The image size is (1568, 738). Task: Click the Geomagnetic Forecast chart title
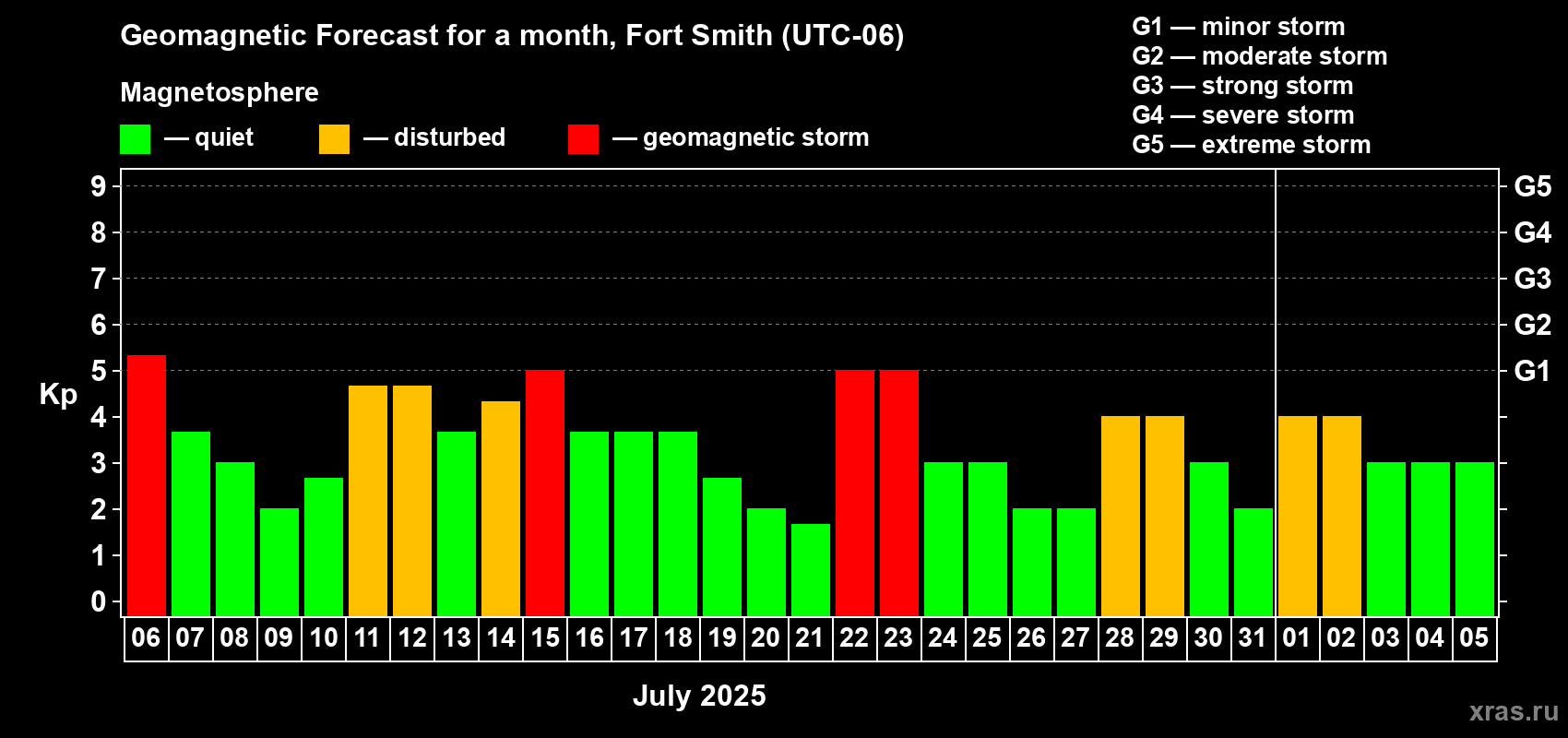(x=512, y=36)
